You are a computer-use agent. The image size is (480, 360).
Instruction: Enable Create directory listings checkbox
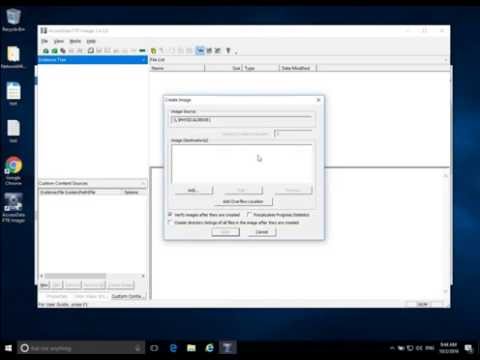[x=170, y=222]
